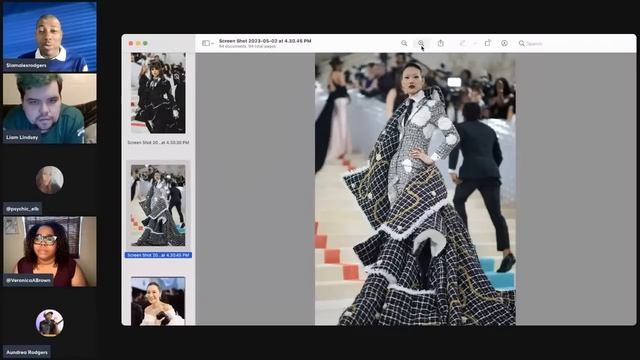Select the highlighted plaid gown thumbnail
Screen dimensions: 640x360
pos(158,205)
